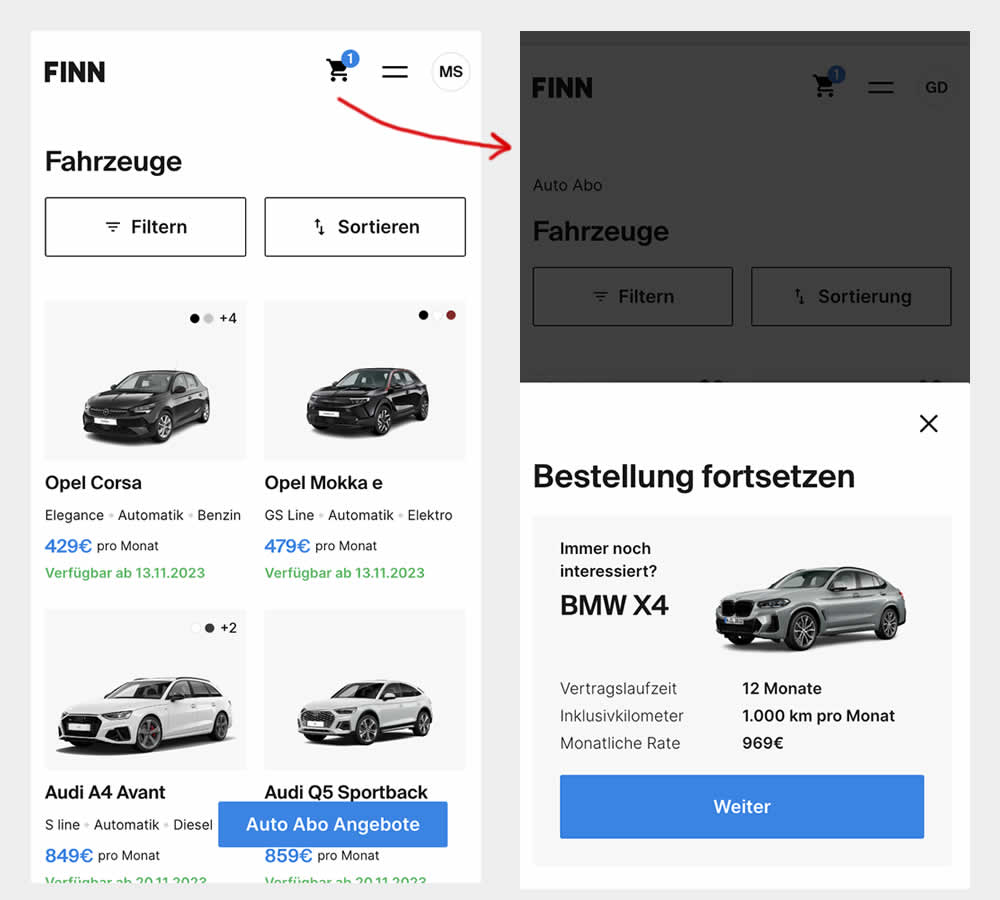
Task: Click the GD profile avatar
Action: (x=936, y=87)
